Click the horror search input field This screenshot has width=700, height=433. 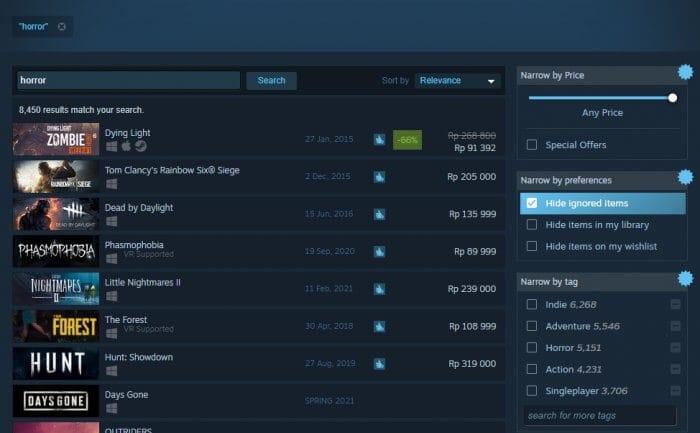click(x=129, y=80)
